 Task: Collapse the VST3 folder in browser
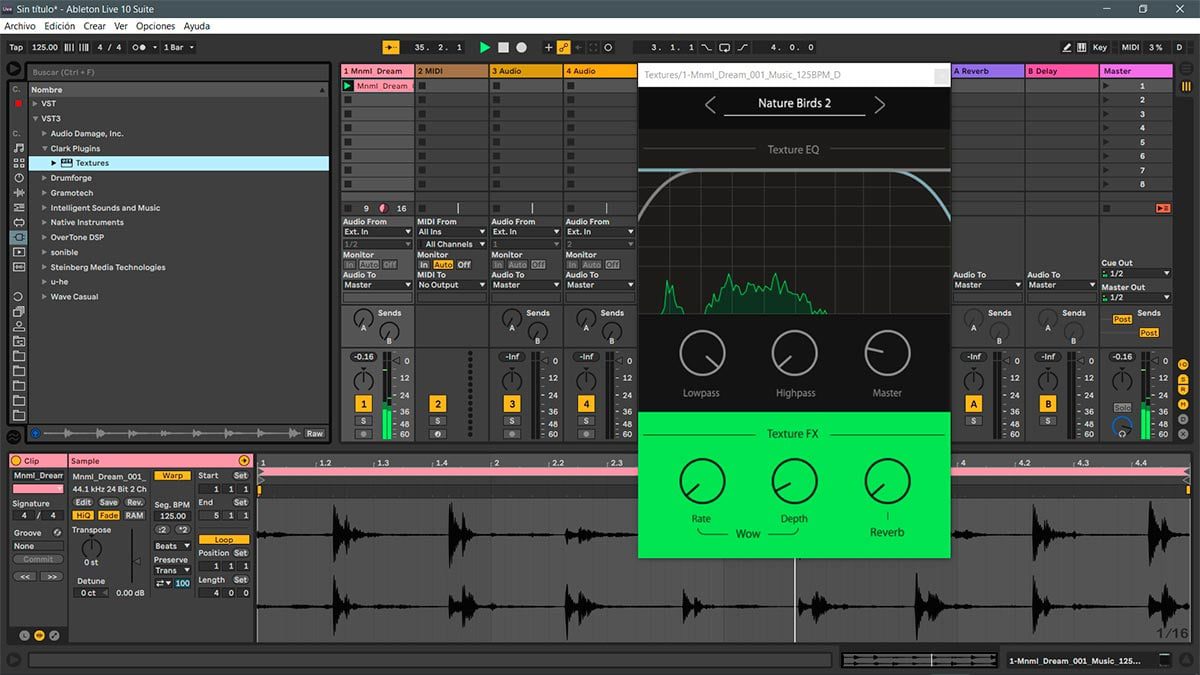point(36,118)
